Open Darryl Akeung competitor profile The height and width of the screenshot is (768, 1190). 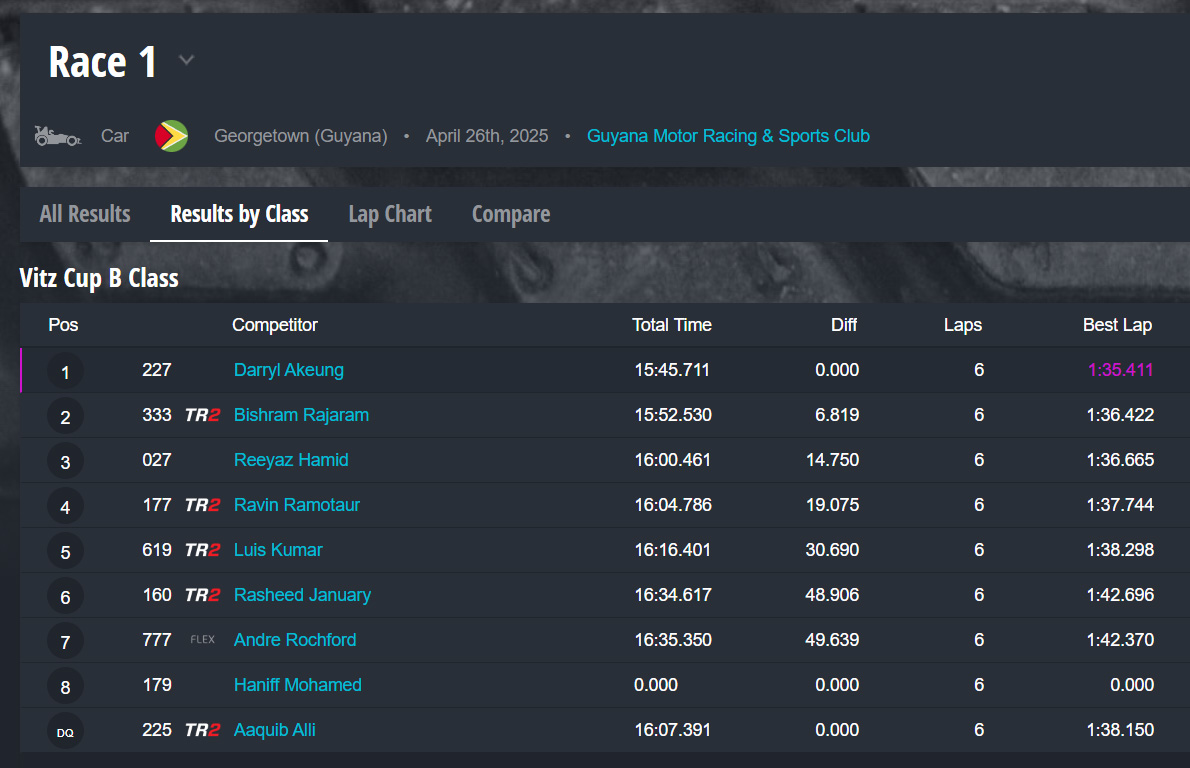(289, 370)
